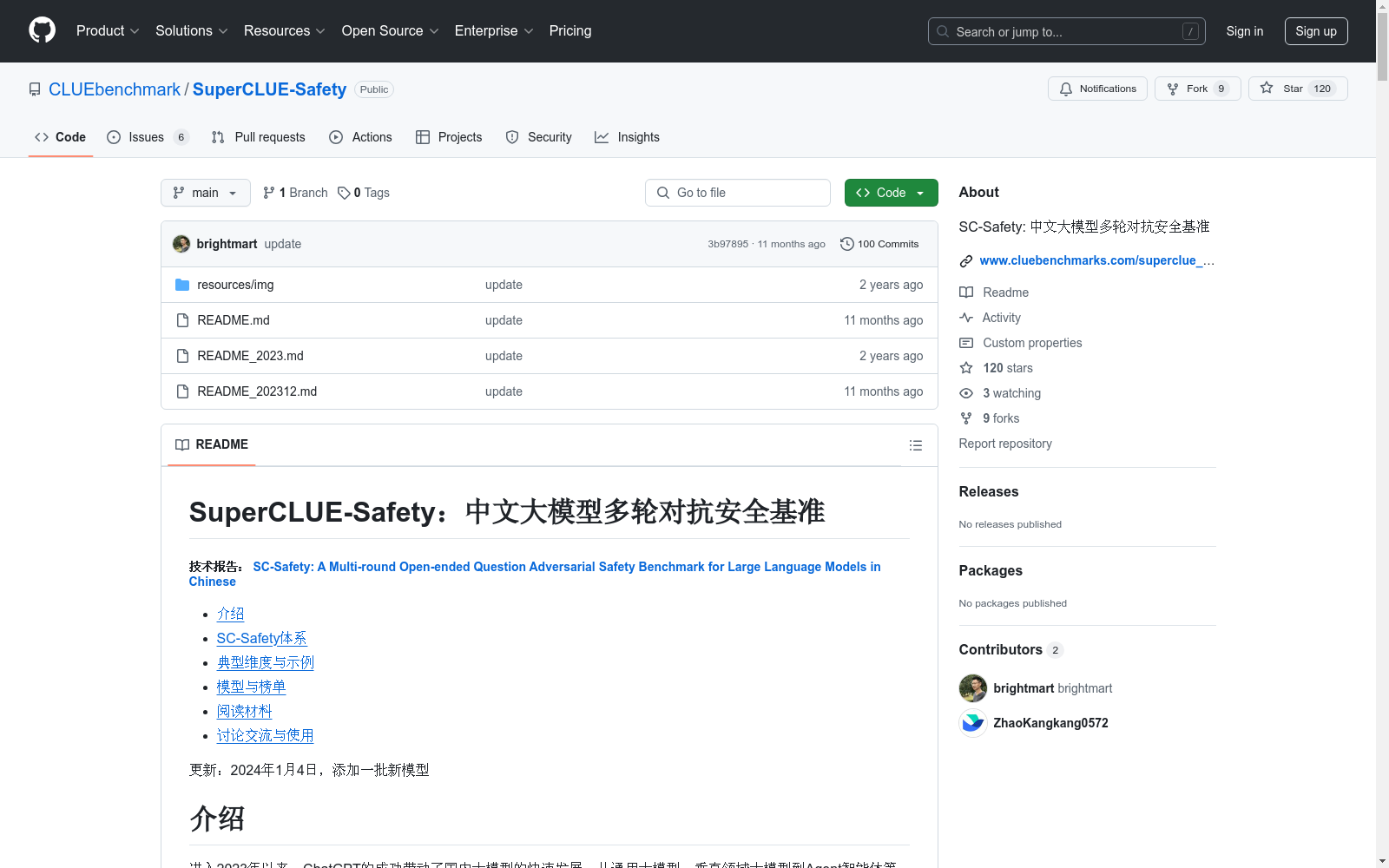Click the Releases heading
Viewport: 1389px width, 868px height.
tap(989, 491)
